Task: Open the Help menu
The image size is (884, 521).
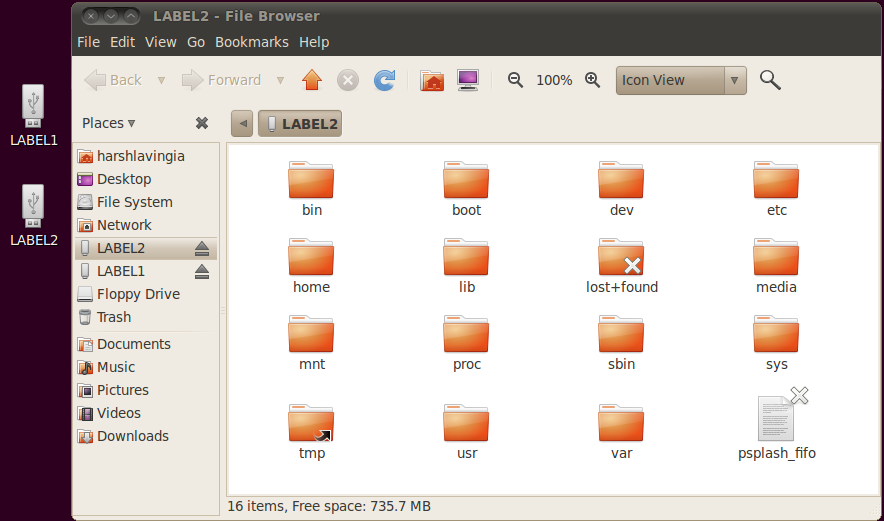Action: click(x=314, y=42)
